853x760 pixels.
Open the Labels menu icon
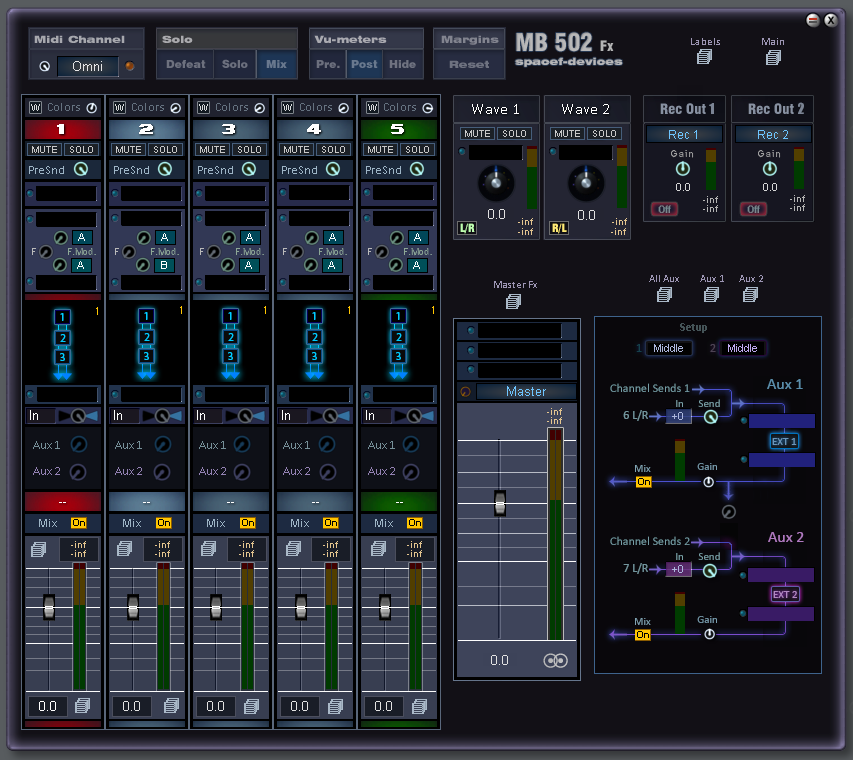point(704,57)
